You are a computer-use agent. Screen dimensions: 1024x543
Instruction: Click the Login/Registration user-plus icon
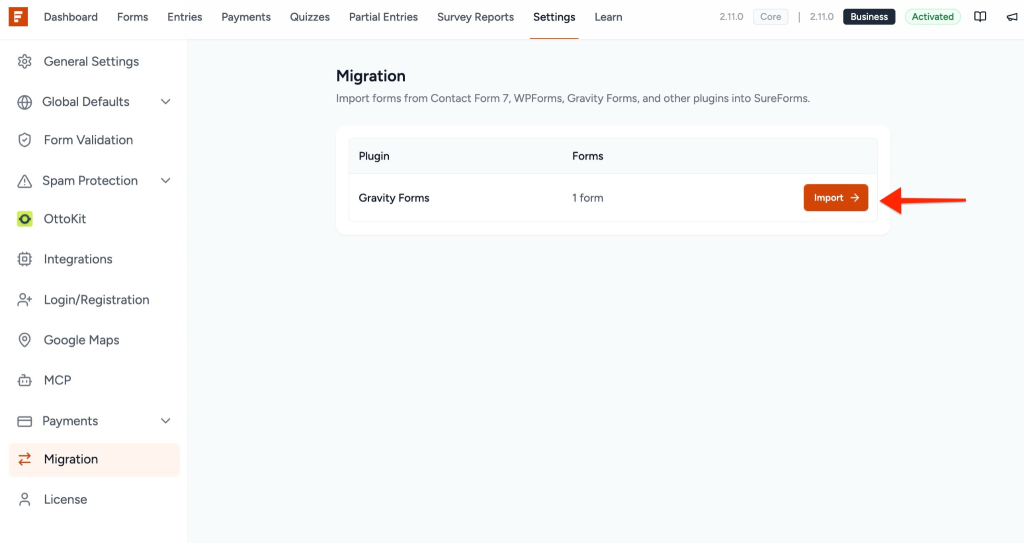point(25,300)
